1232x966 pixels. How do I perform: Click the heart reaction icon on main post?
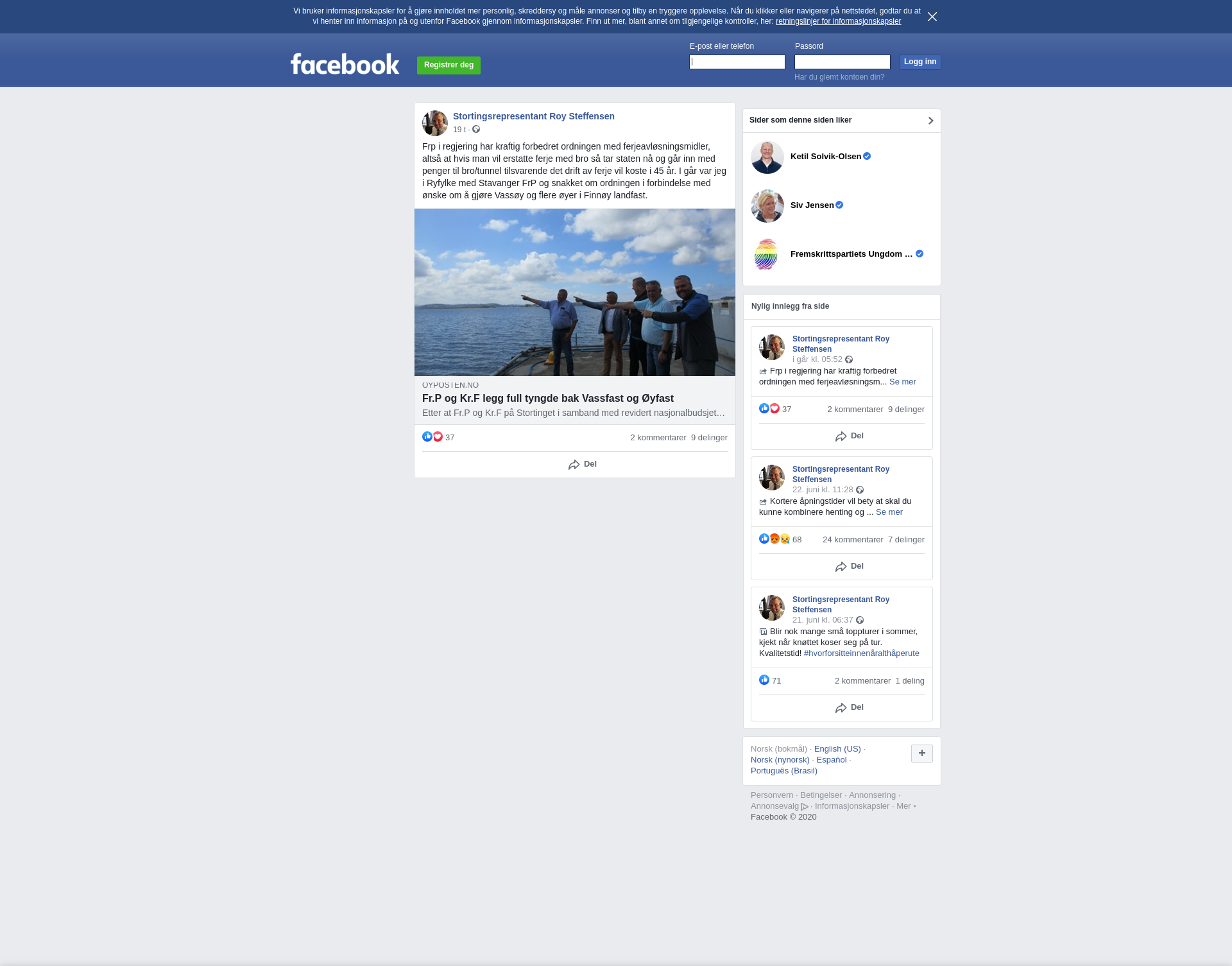pos(438,437)
